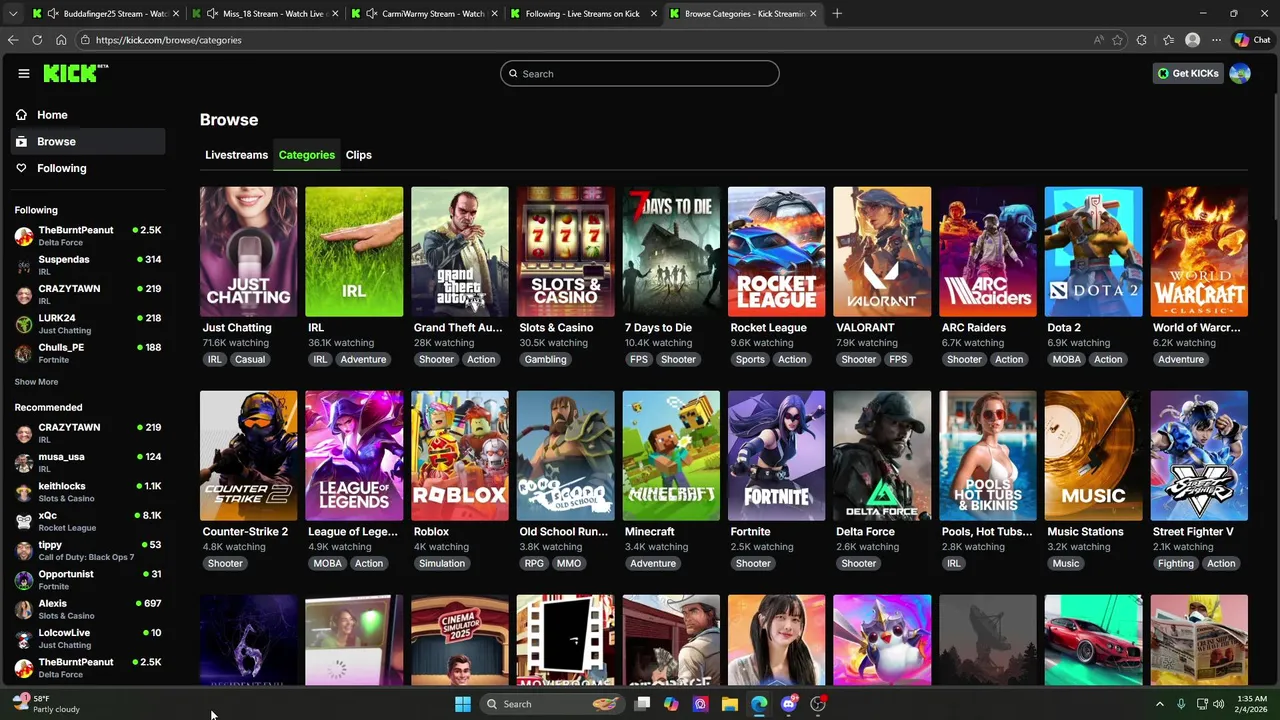The height and width of the screenshot is (720, 1280).
Task: Click the Following heart icon in sidebar
Action: tap(21, 168)
